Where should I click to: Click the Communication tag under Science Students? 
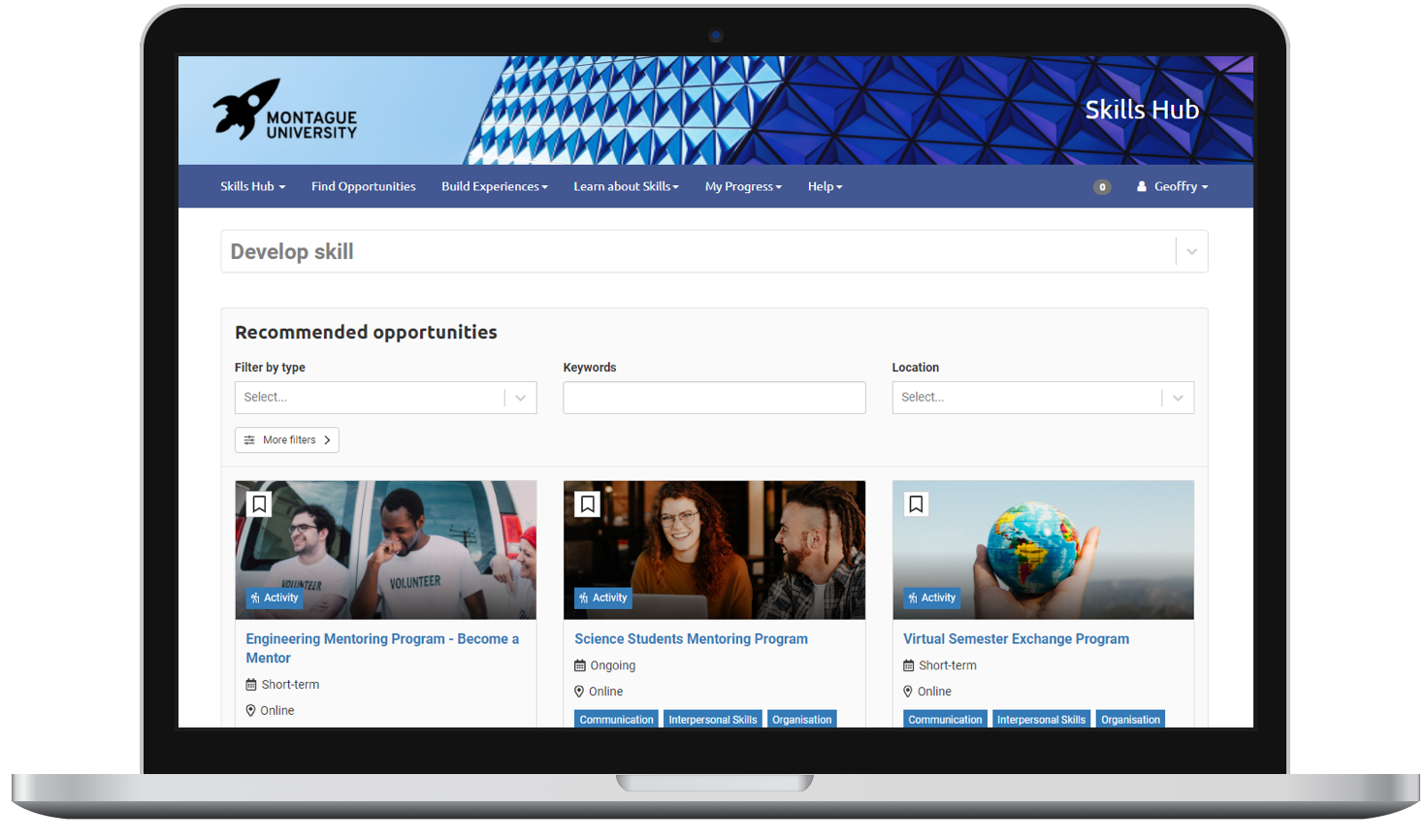[616, 720]
